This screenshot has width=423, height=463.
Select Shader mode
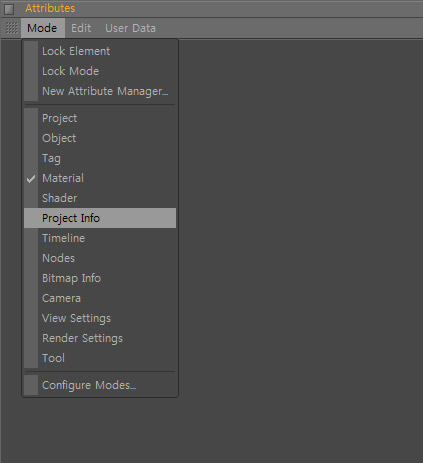pos(100,198)
